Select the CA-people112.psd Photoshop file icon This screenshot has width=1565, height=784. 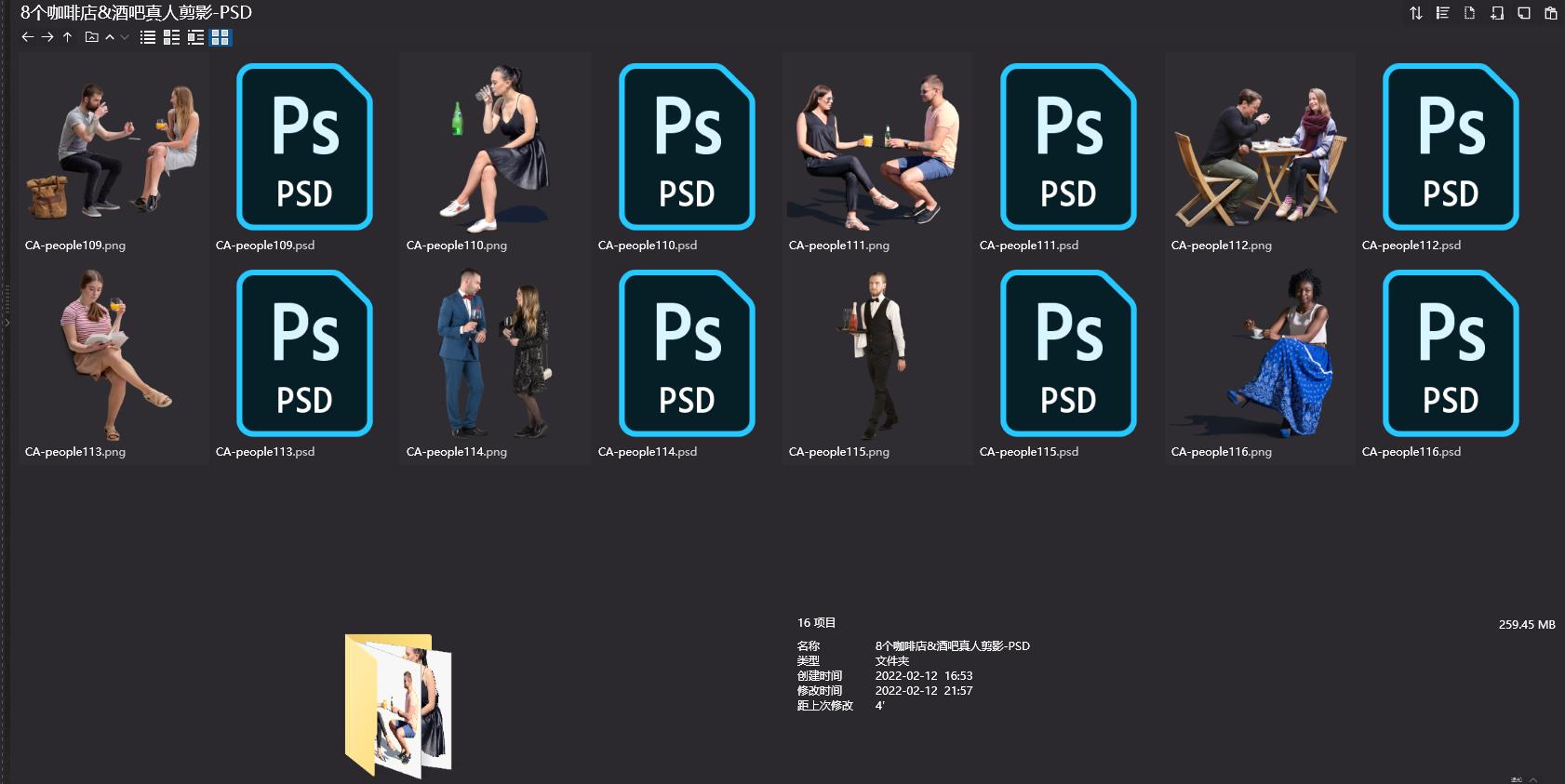point(1451,147)
